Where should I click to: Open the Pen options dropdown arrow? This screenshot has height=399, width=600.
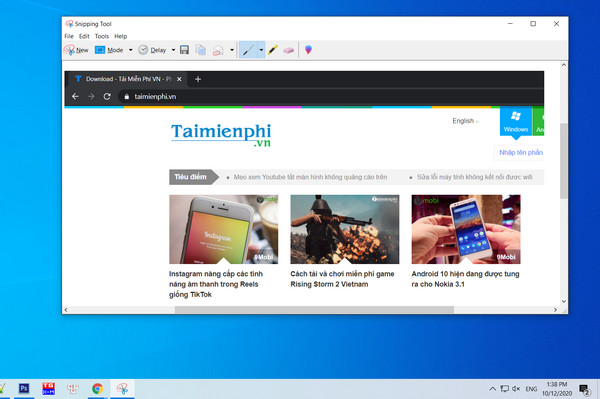point(261,50)
